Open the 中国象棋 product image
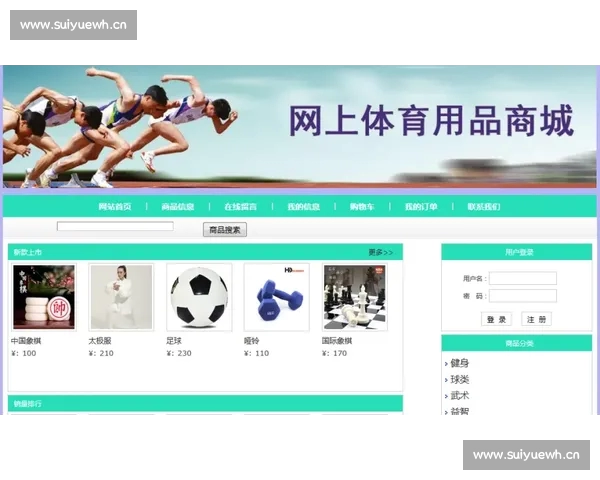This screenshot has height=480, width=600. coord(44,297)
